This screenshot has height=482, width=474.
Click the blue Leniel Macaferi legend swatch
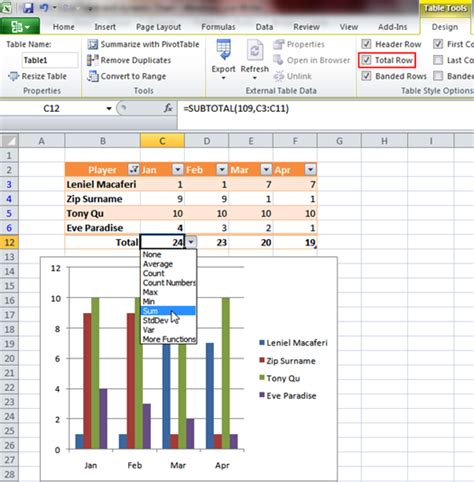(x=262, y=343)
